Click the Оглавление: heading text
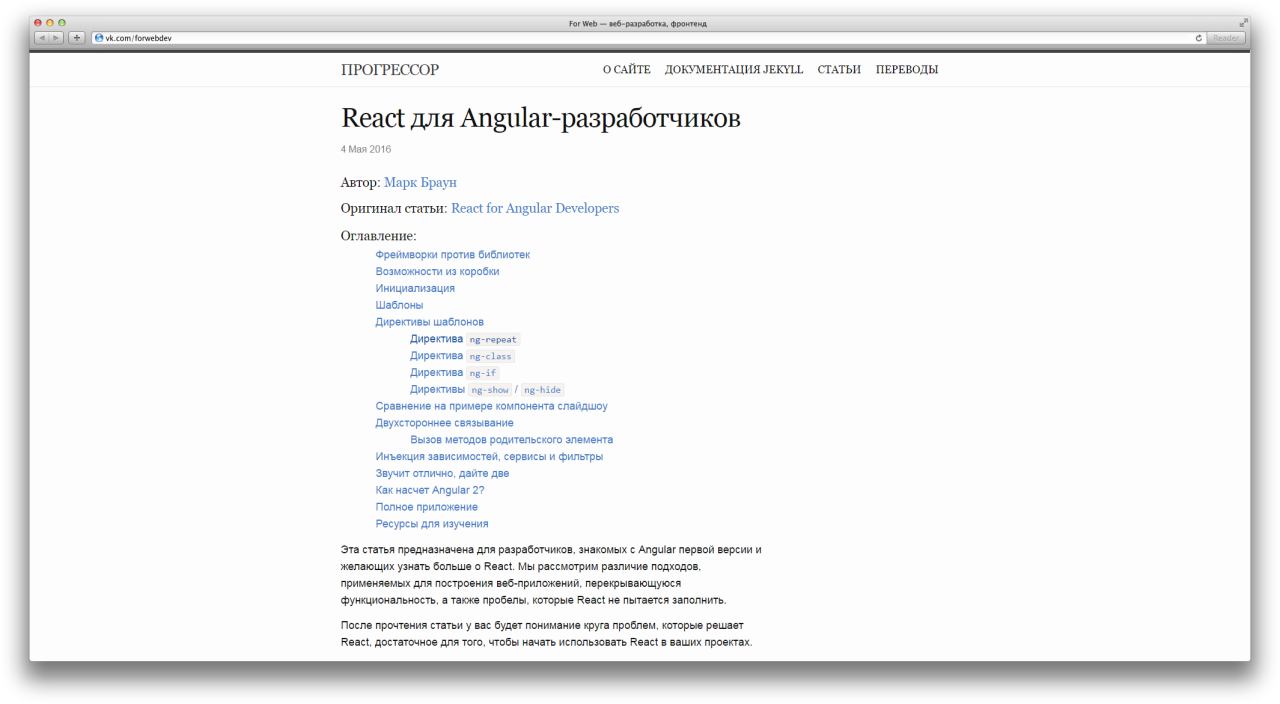 [379, 236]
